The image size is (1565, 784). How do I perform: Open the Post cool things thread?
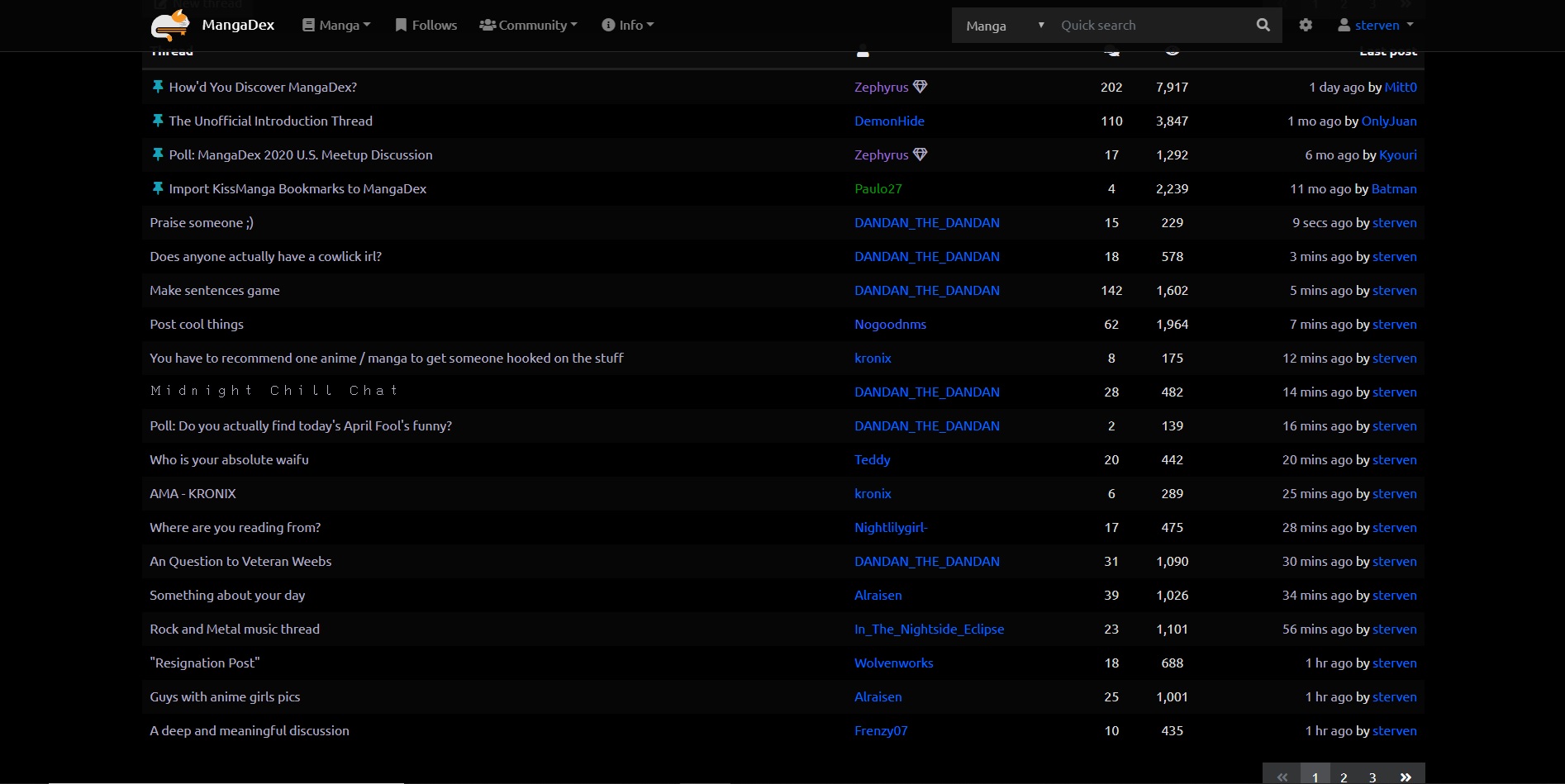pyautogui.click(x=197, y=324)
